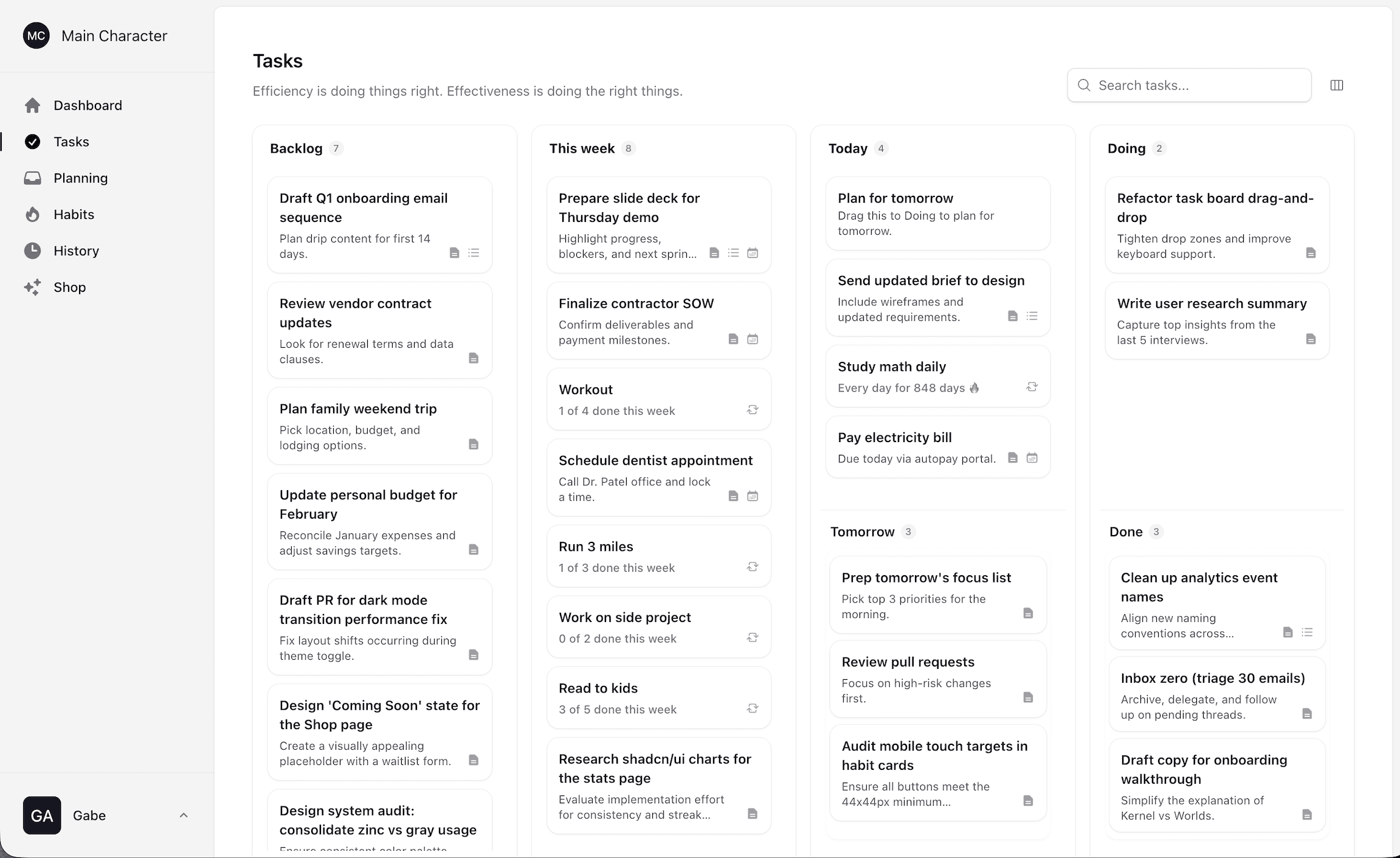Select Tasks in the sidebar navigation

point(72,141)
